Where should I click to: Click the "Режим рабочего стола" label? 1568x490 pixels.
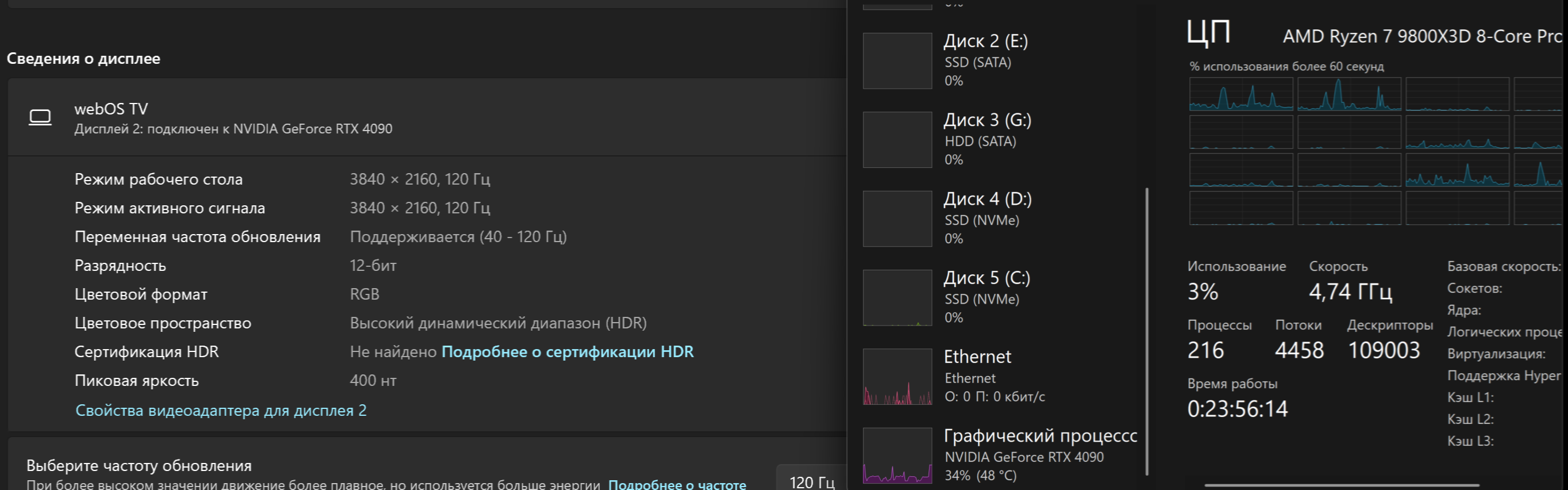(158, 179)
